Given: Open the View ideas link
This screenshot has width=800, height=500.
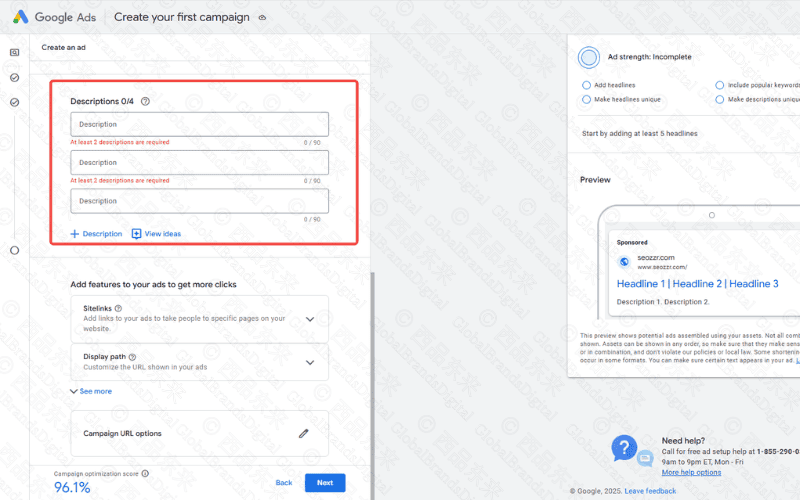Looking at the screenshot, I should [x=157, y=234].
